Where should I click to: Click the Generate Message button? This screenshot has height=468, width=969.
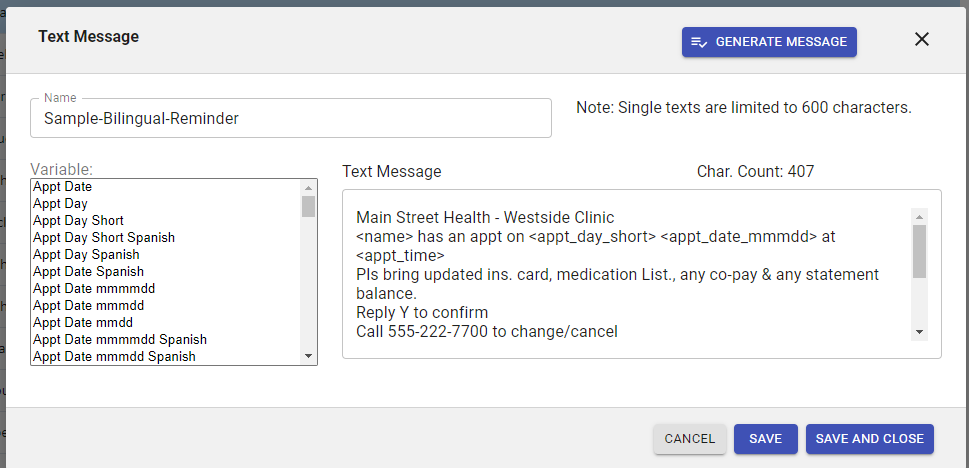tap(769, 42)
